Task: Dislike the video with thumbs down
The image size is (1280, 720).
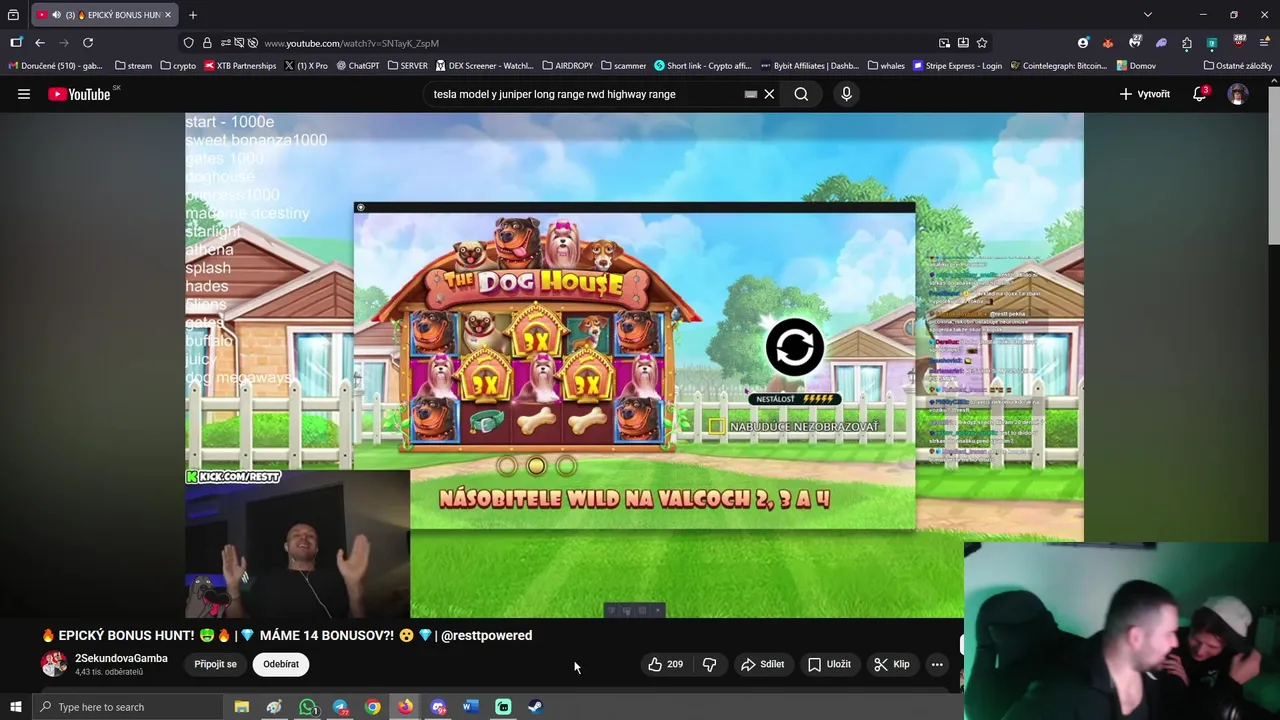Action: 709,664
